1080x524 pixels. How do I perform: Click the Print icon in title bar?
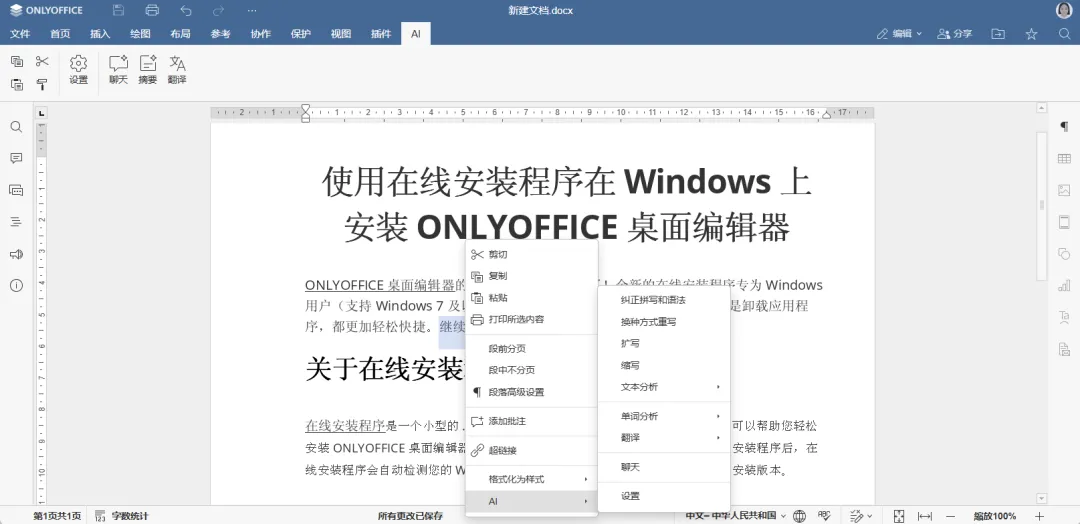click(x=152, y=10)
